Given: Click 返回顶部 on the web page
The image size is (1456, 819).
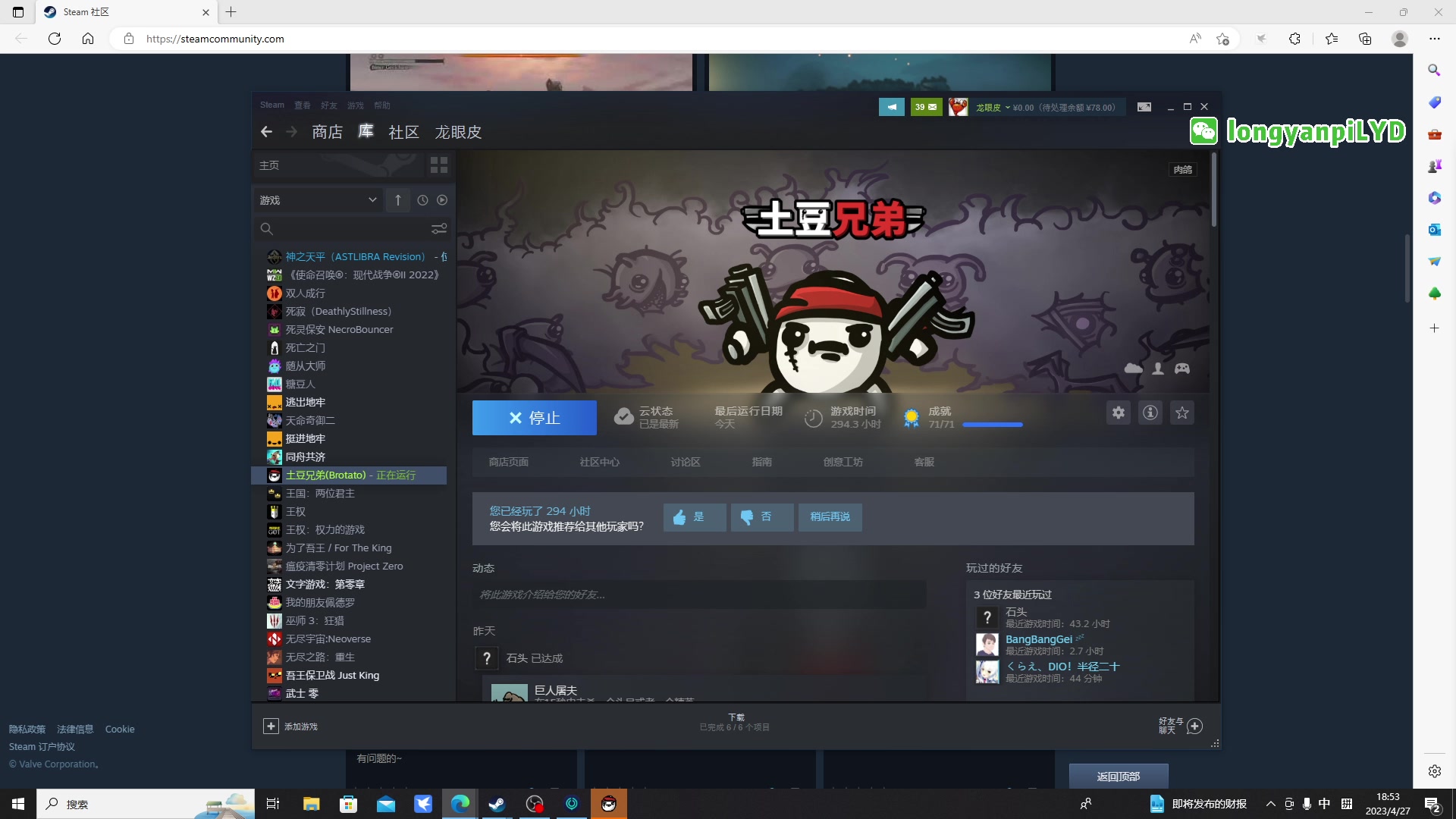Looking at the screenshot, I should [x=1119, y=777].
